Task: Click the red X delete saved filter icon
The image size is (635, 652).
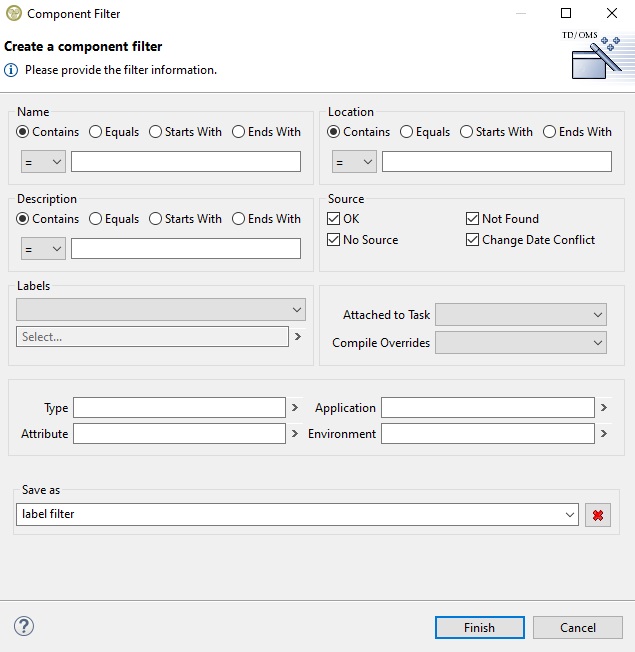Action: pyautogui.click(x=598, y=515)
